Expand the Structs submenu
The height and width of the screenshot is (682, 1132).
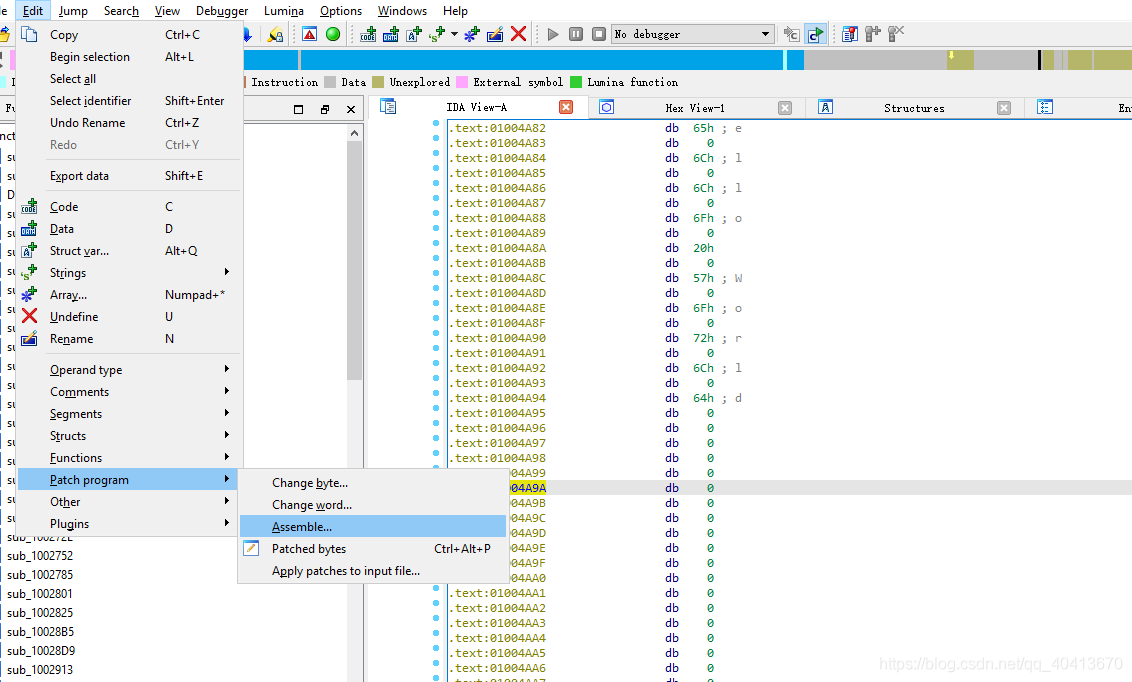(129, 436)
